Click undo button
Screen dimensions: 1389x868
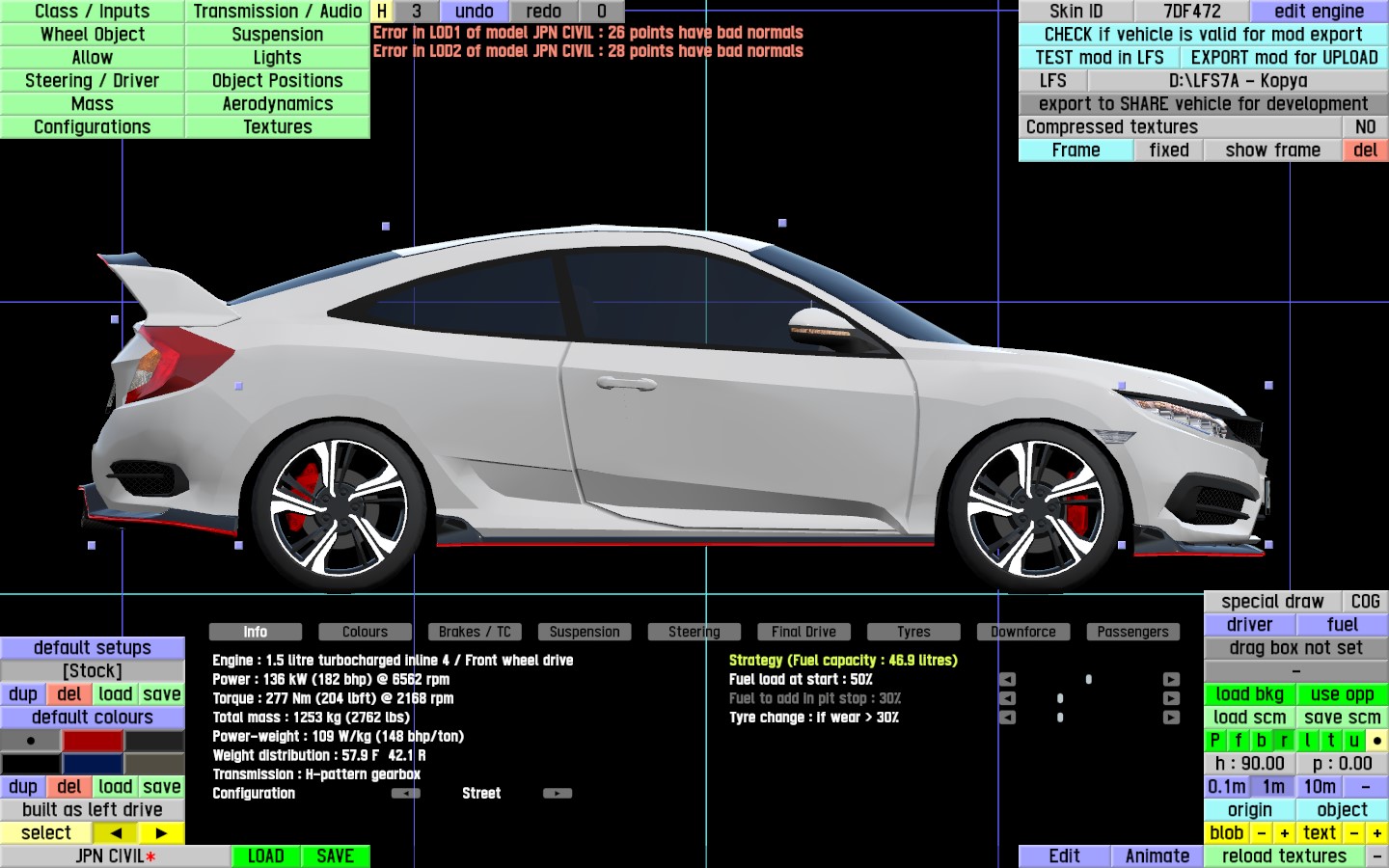click(x=475, y=12)
